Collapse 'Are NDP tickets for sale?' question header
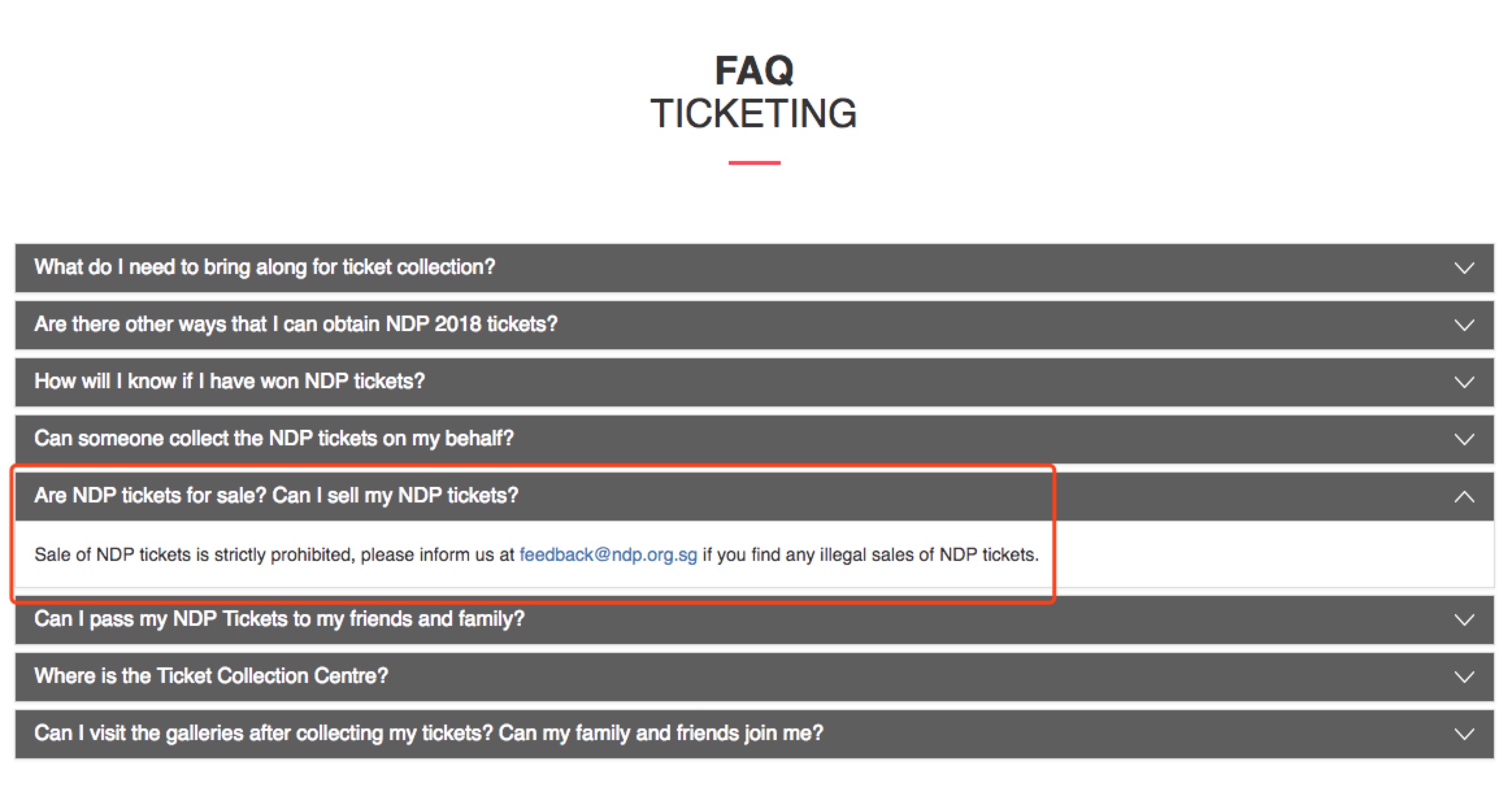The height and width of the screenshot is (805, 1512). 276,496
